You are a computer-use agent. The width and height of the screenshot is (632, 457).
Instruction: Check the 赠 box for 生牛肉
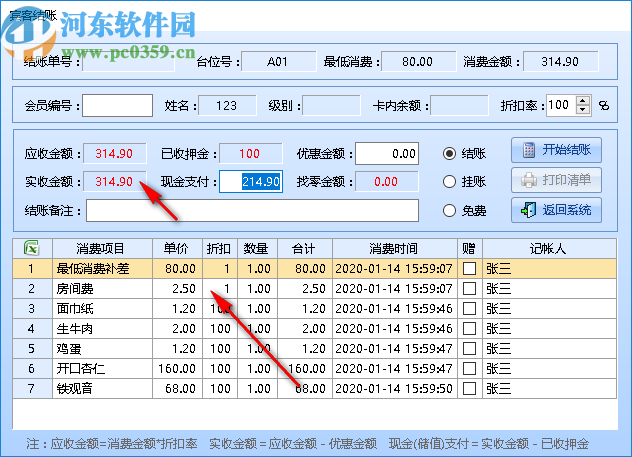click(x=470, y=328)
